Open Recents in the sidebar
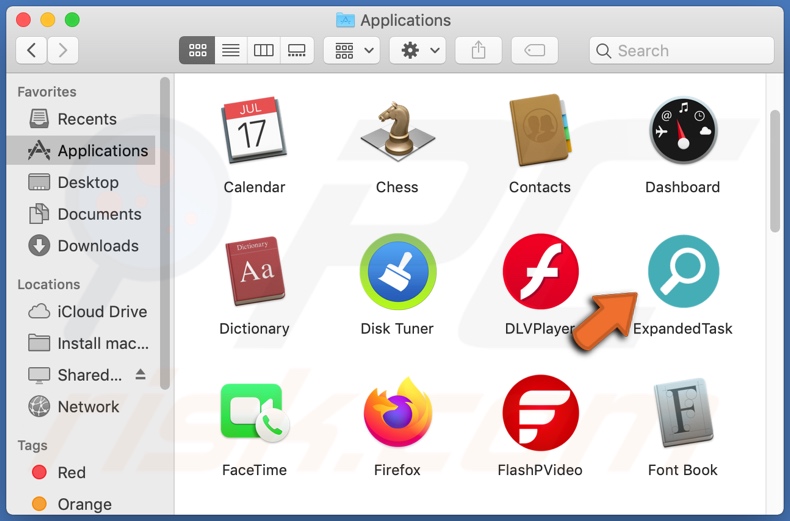 pyautogui.click(x=81, y=119)
